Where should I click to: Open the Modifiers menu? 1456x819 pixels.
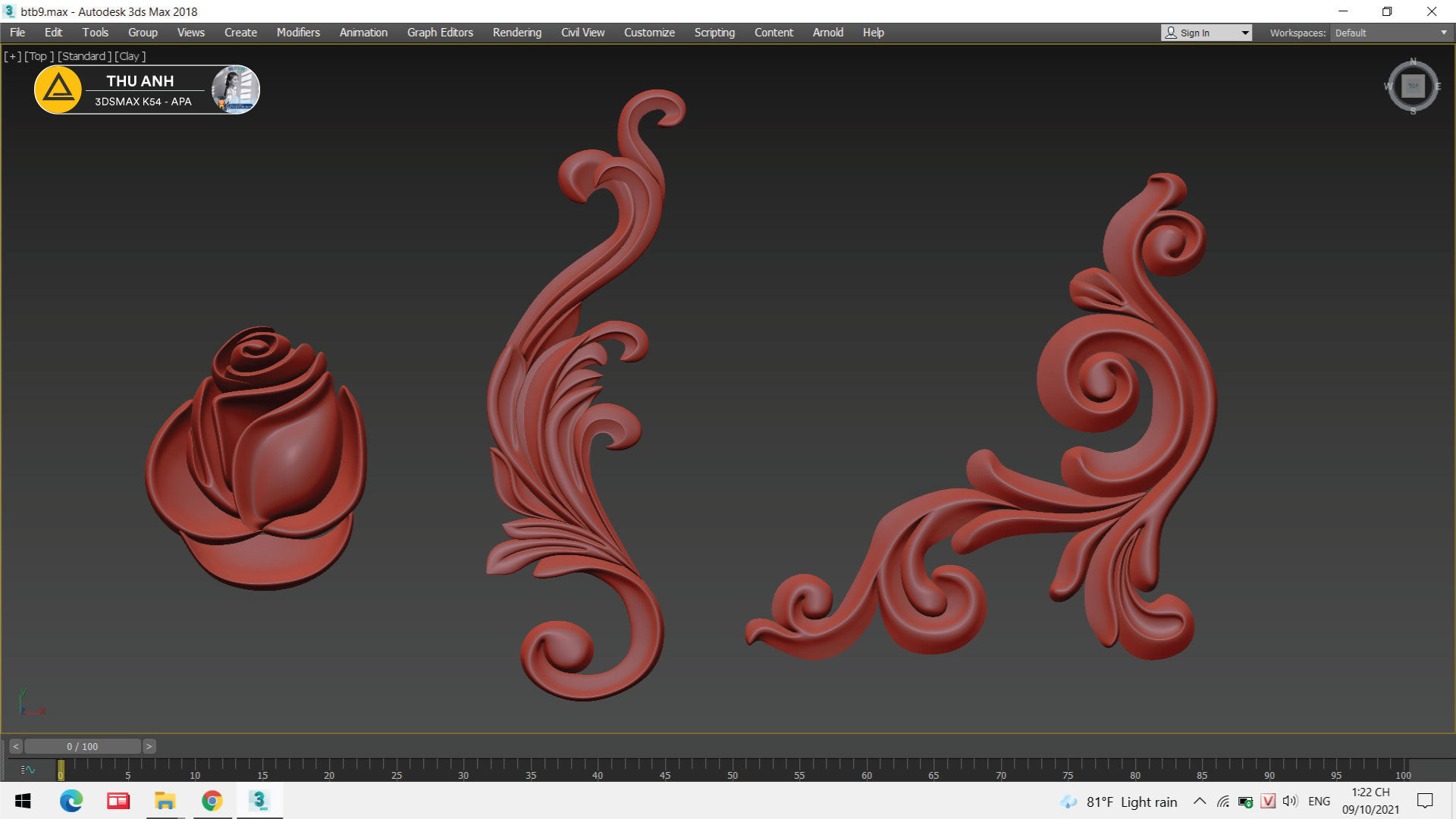click(298, 33)
